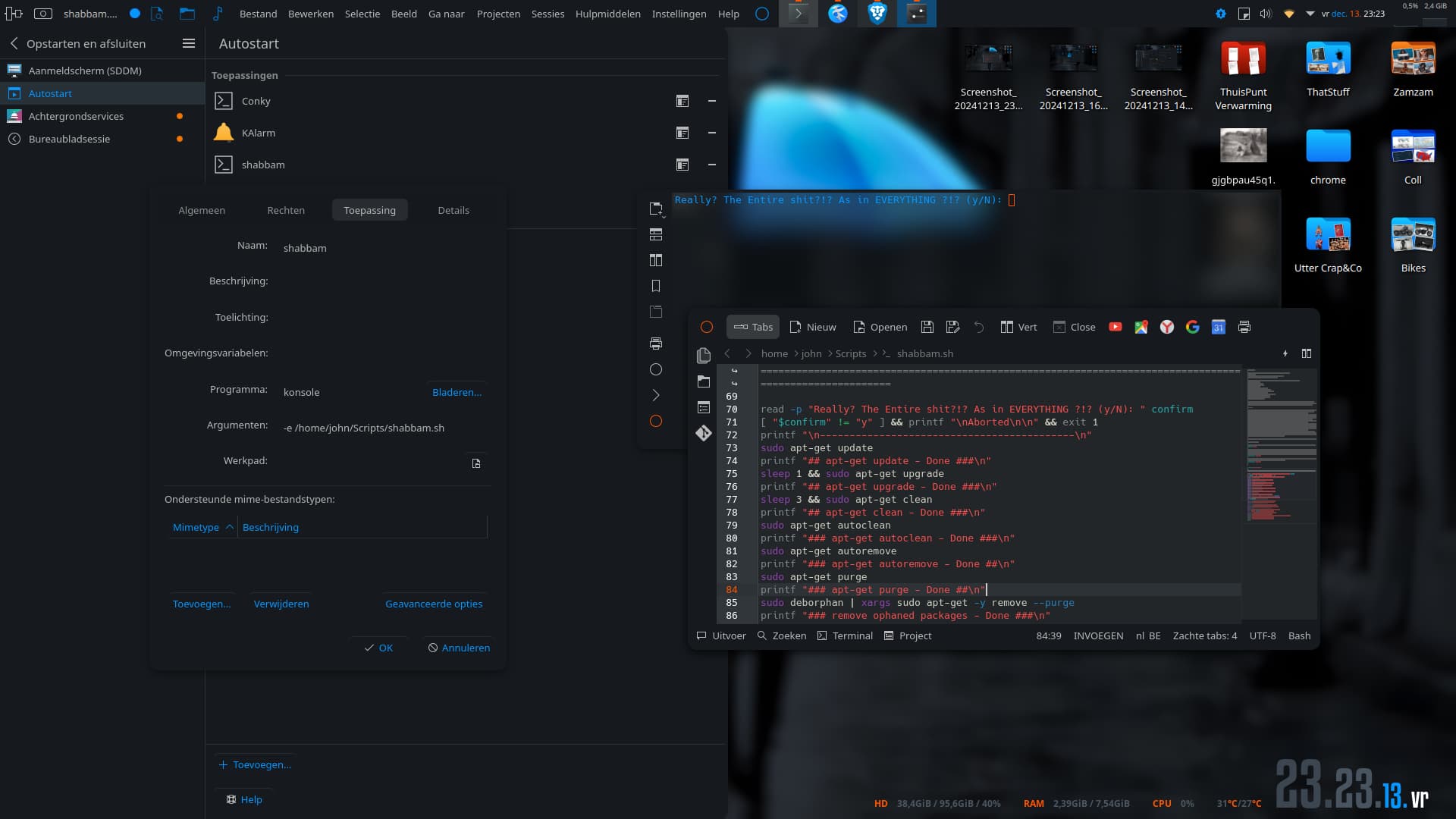Open the Zachte tabs: 4 indentation selector
Viewport: 1456px width, 819px height.
(1205, 635)
